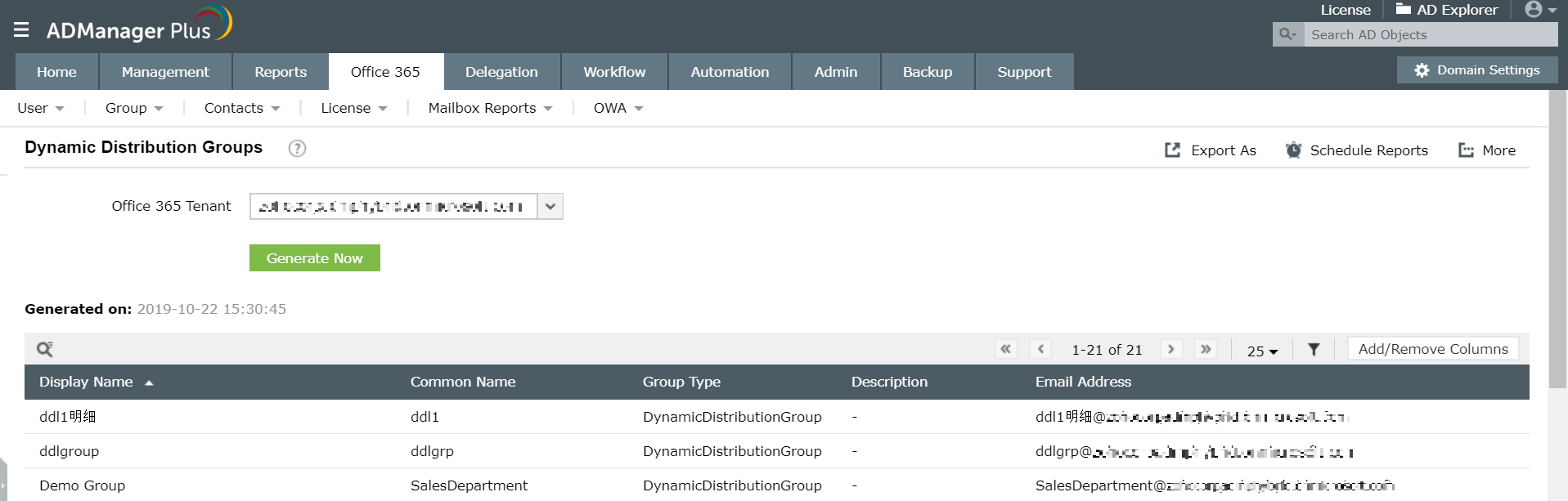Go to the next page arrow

(1171, 349)
